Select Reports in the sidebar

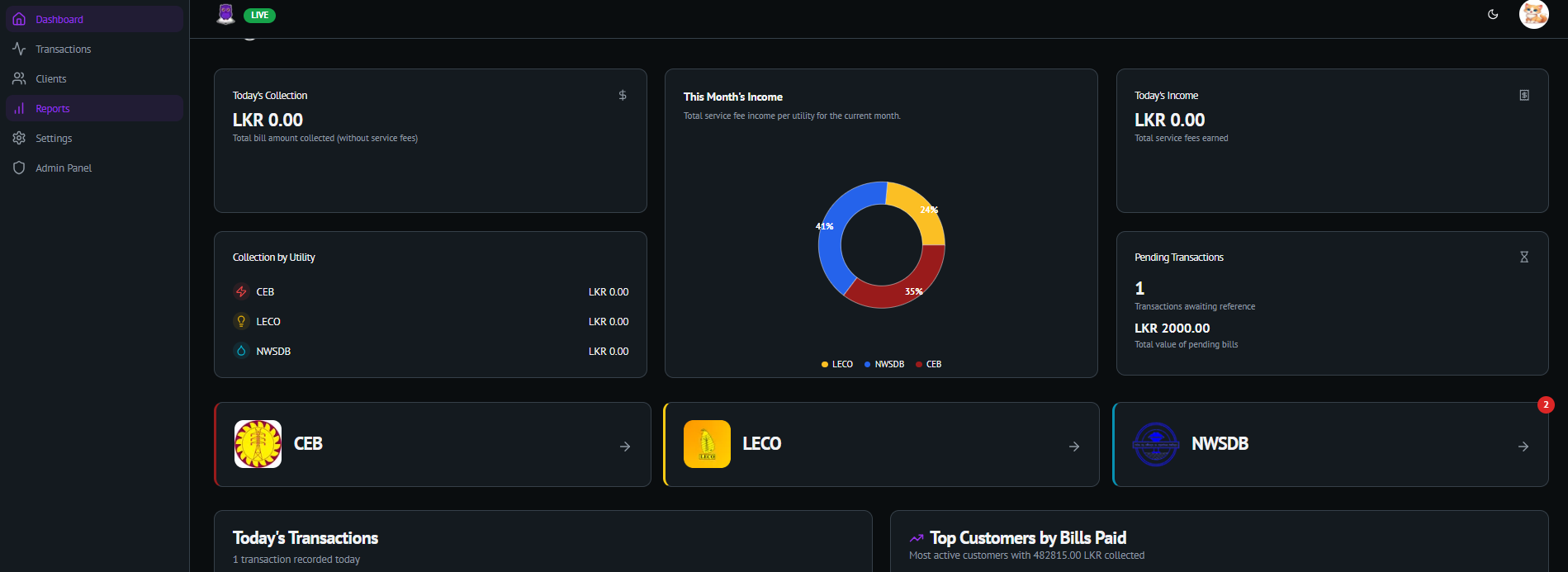coord(94,108)
